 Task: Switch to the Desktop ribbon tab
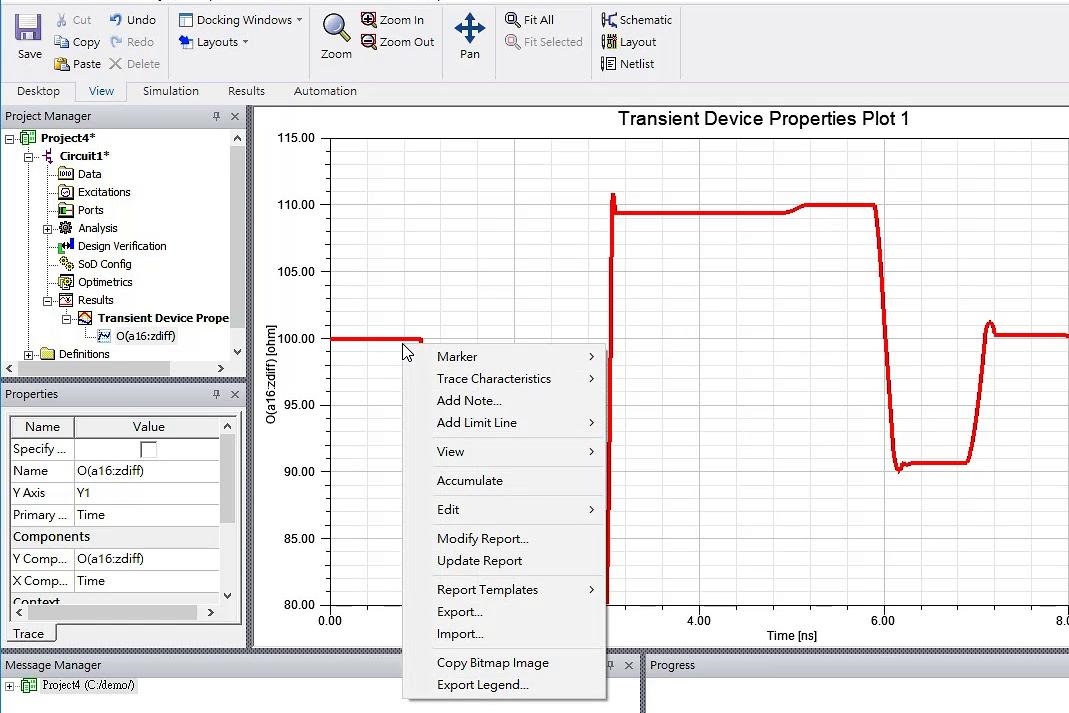pos(38,91)
